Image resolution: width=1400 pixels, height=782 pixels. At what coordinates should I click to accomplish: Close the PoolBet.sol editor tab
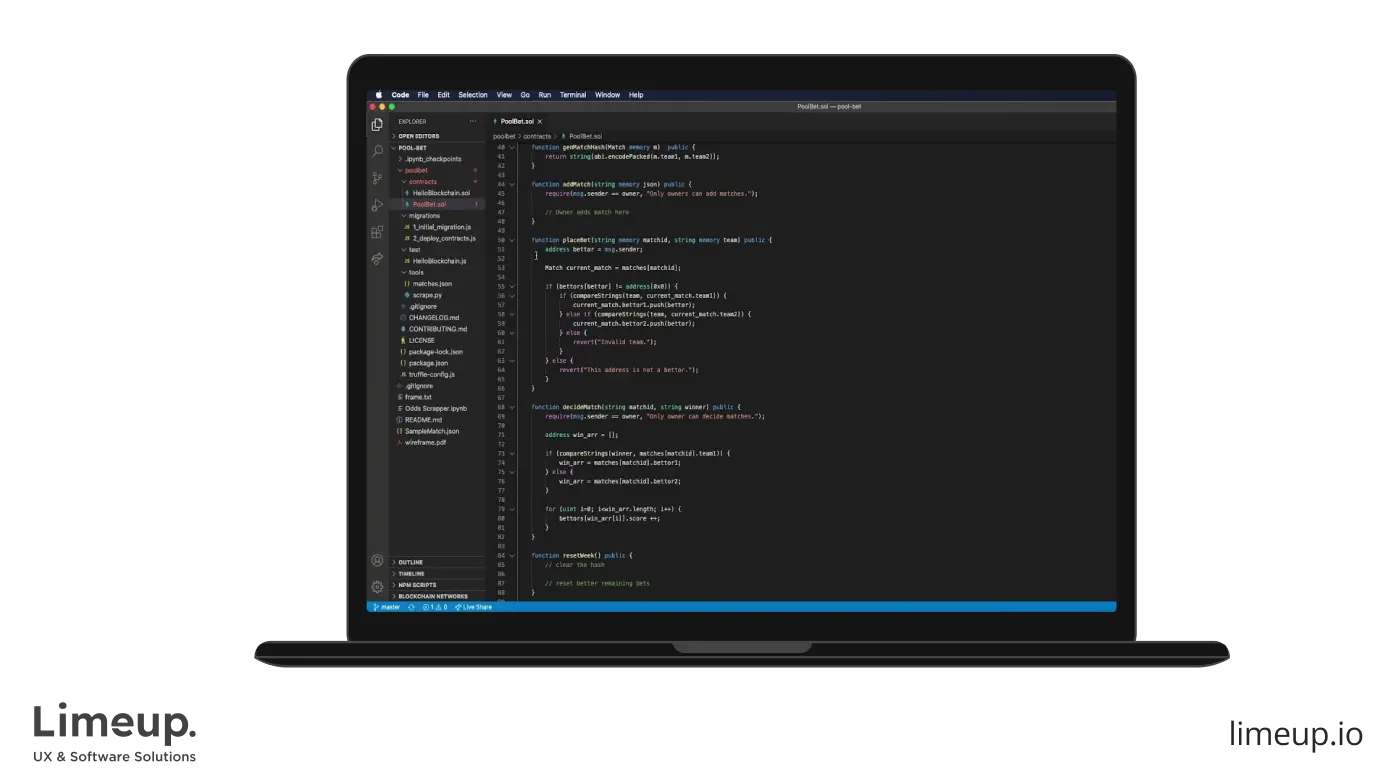(x=541, y=121)
